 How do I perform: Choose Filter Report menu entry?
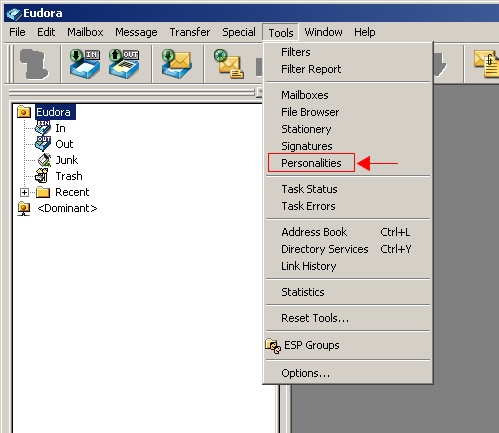[348, 69]
